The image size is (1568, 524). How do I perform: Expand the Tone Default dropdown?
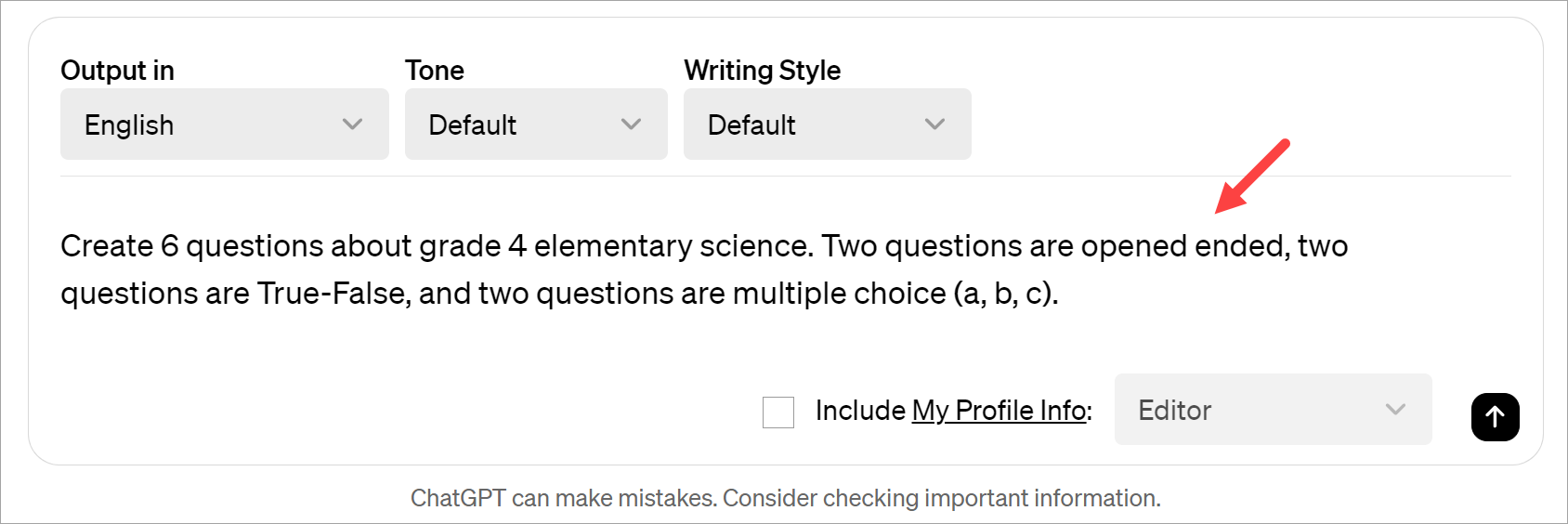535,124
